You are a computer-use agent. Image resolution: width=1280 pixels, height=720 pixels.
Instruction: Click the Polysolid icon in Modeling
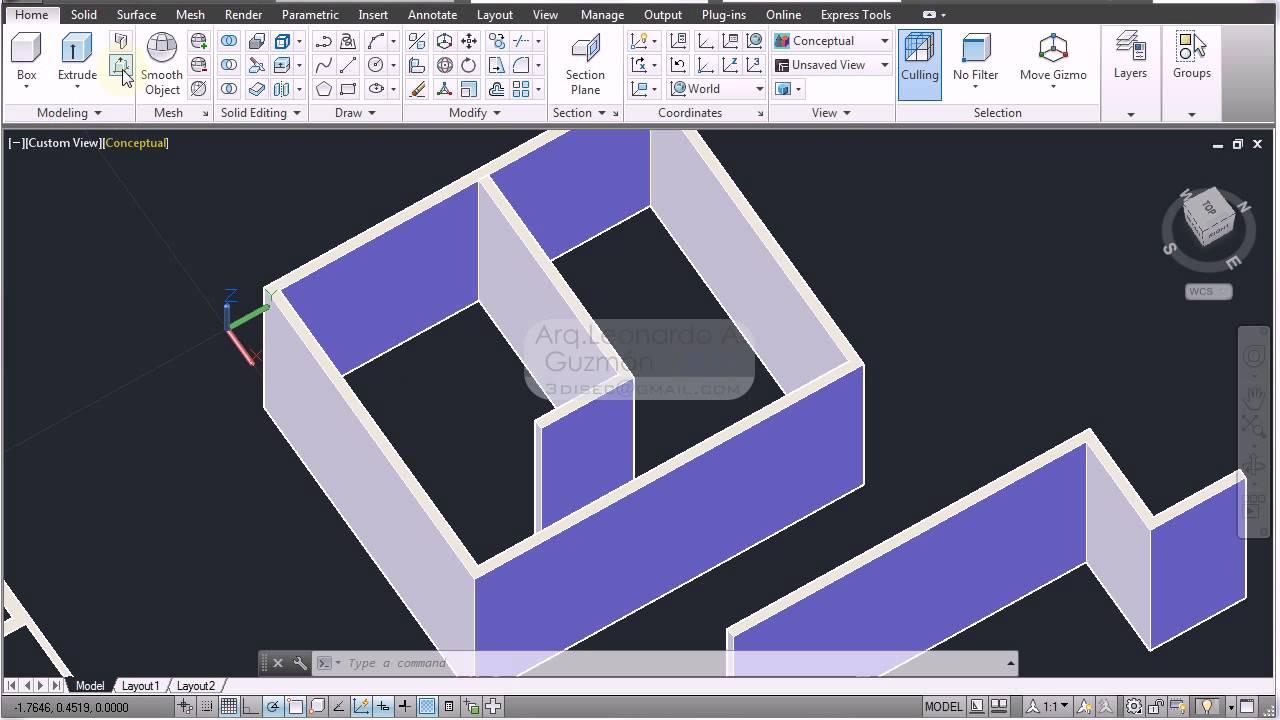point(121,41)
